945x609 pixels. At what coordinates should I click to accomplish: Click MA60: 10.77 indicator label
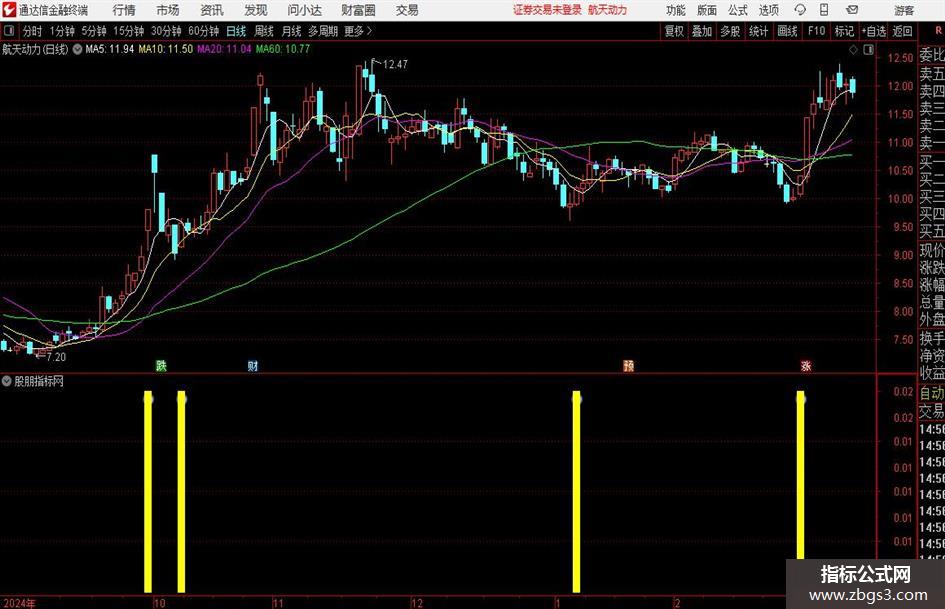point(283,49)
